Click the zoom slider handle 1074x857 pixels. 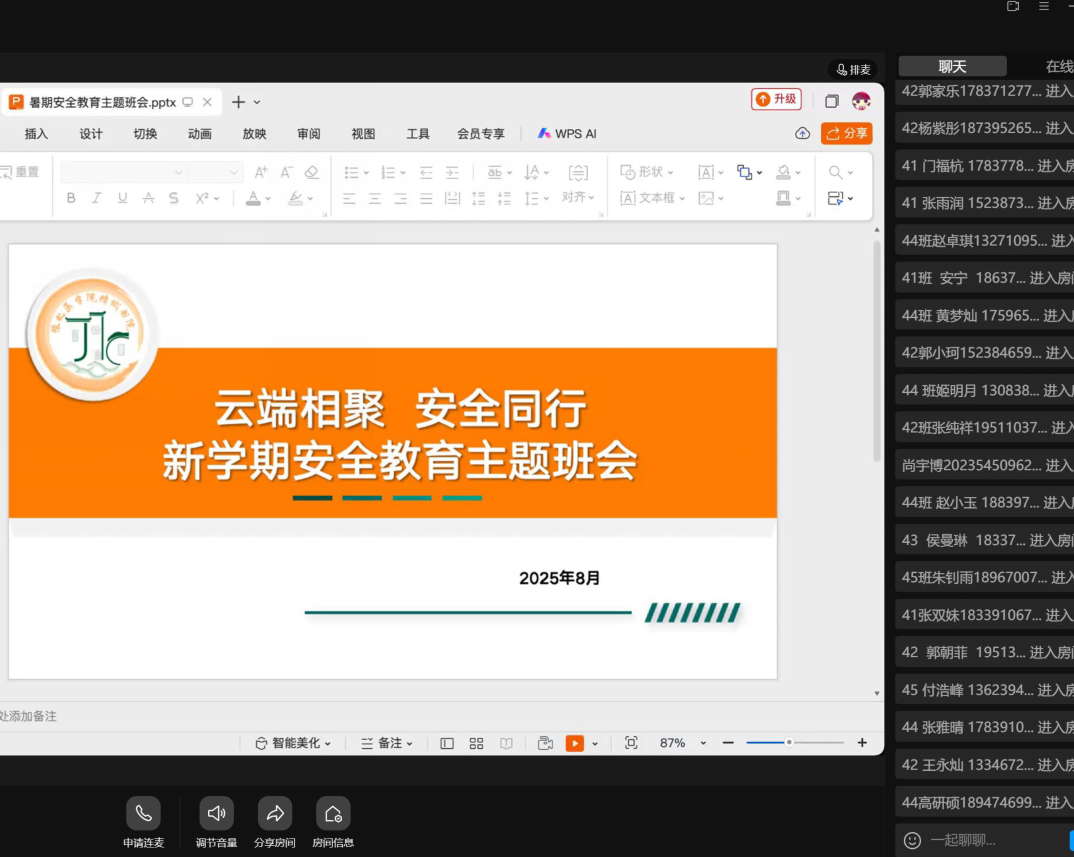pyautogui.click(x=789, y=742)
